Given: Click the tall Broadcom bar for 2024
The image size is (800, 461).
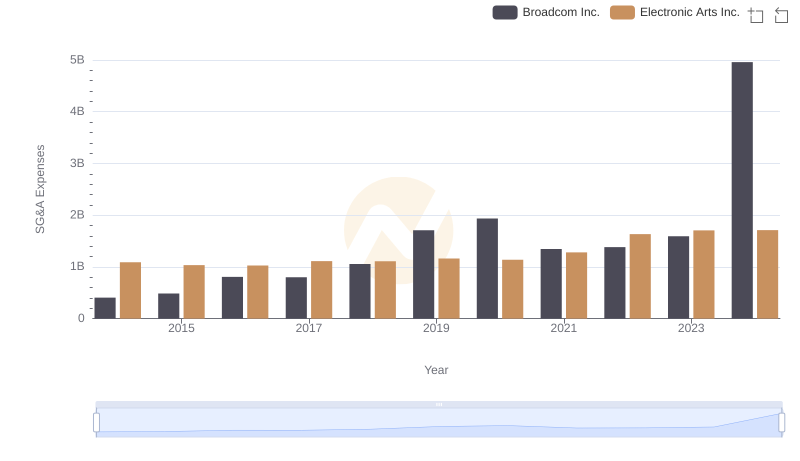Looking at the screenshot, I should point(742,190).
